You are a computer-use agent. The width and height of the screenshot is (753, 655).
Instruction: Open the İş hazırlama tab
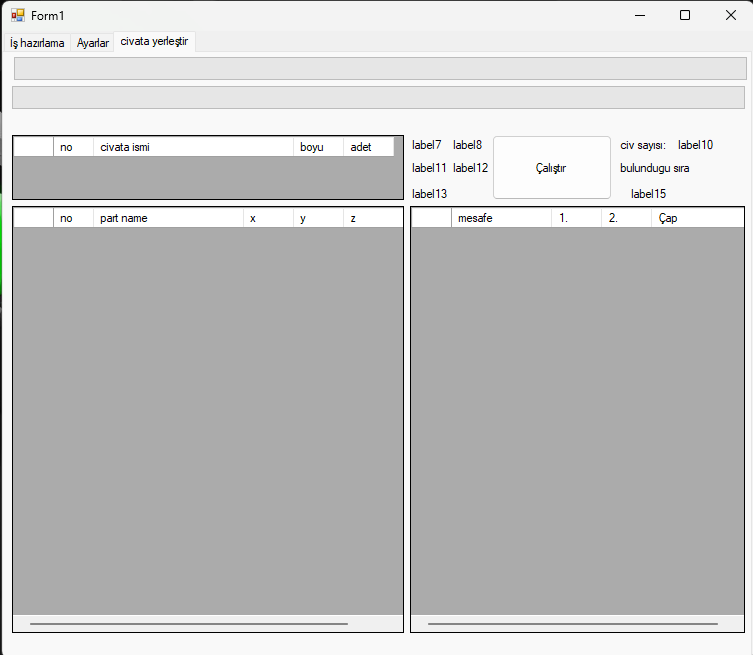click(37, 43)
